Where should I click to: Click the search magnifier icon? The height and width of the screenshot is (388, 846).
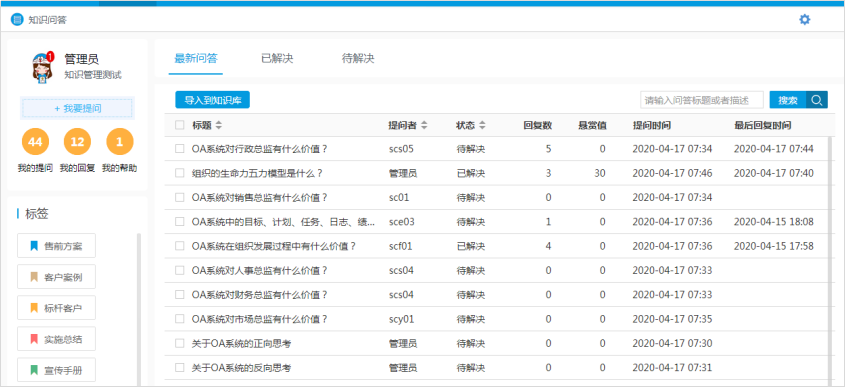click(817, 100)
